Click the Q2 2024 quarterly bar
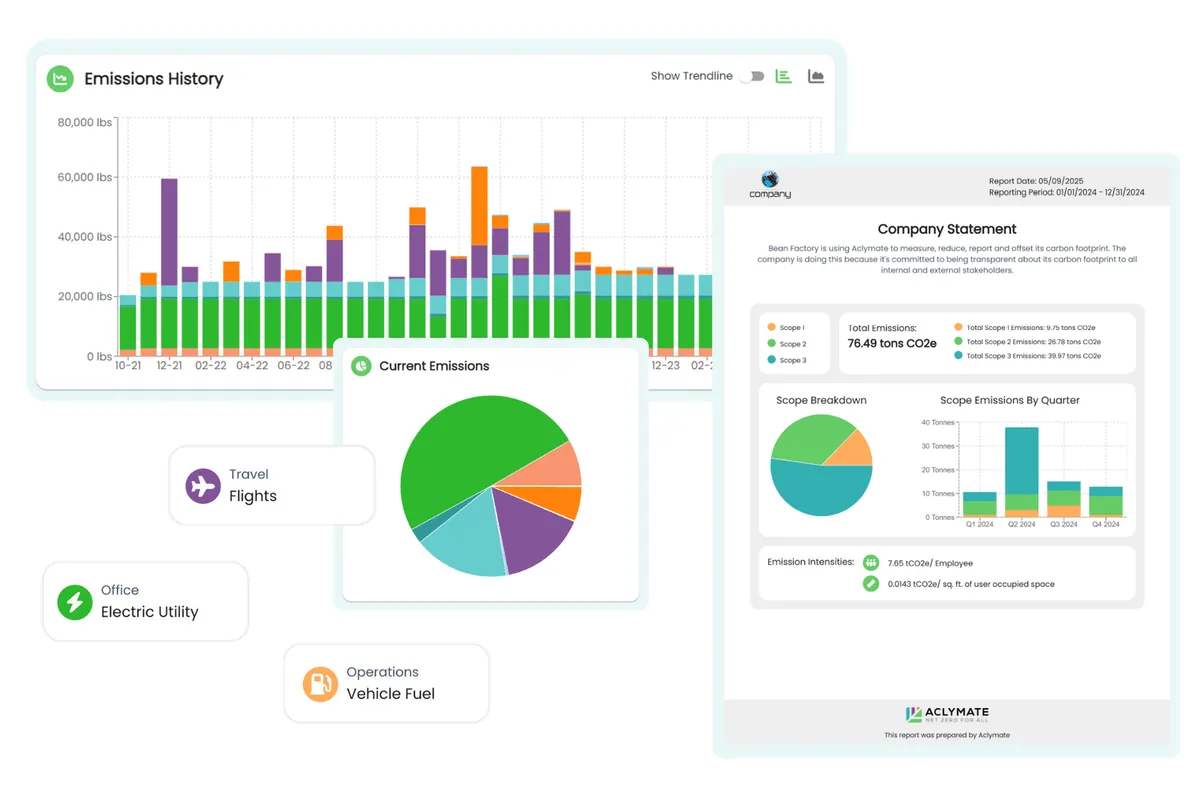1200x801 pixels. click(x=1021, y=472)
